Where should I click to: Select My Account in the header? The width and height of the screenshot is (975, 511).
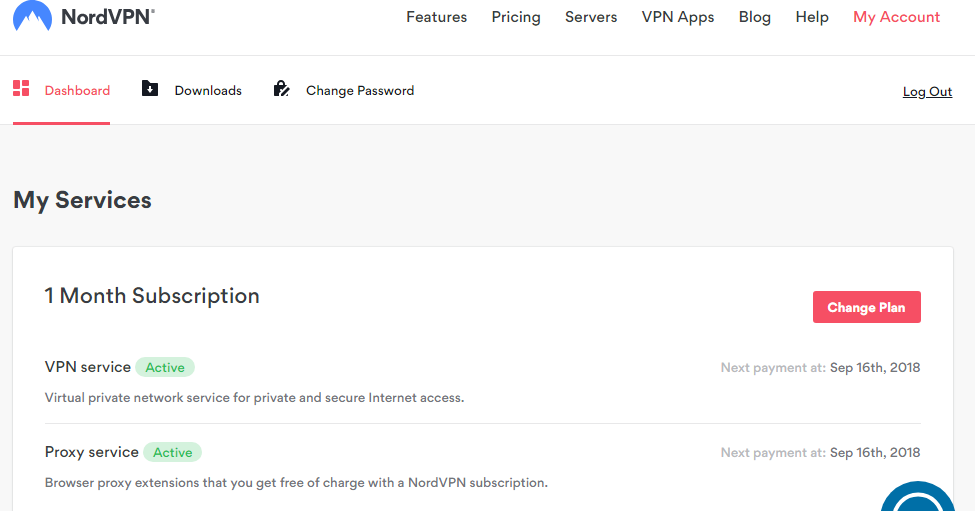(896, 17)
